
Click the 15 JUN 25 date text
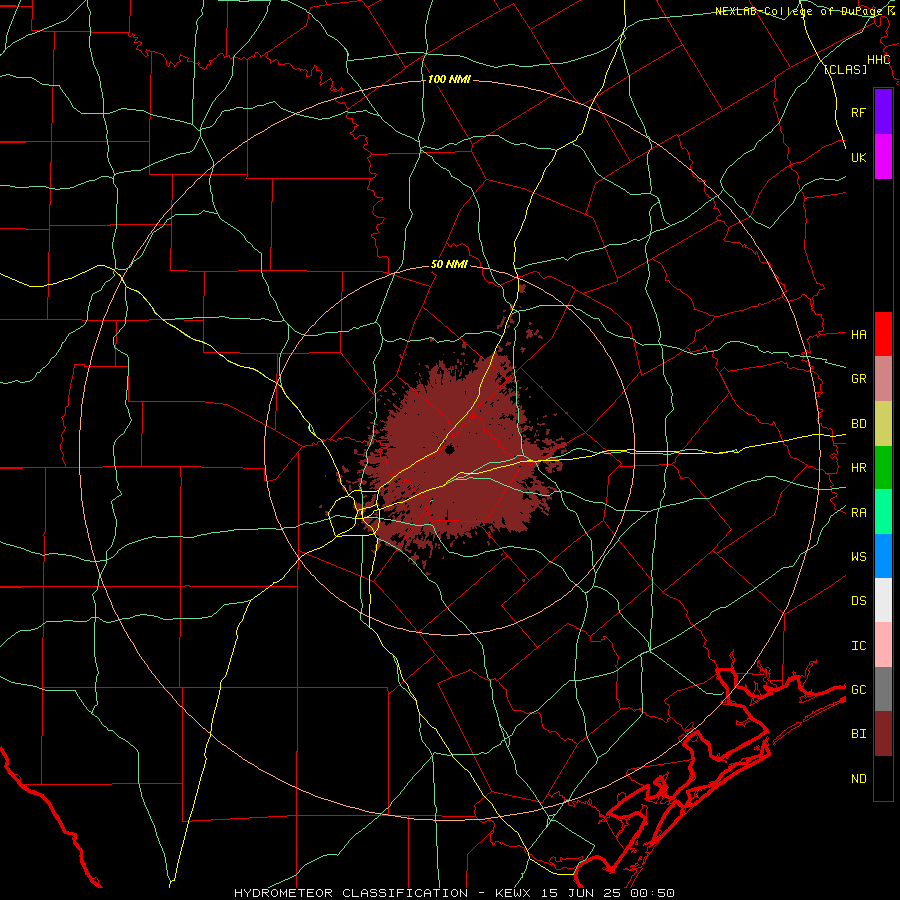click(x=585, y=893)
